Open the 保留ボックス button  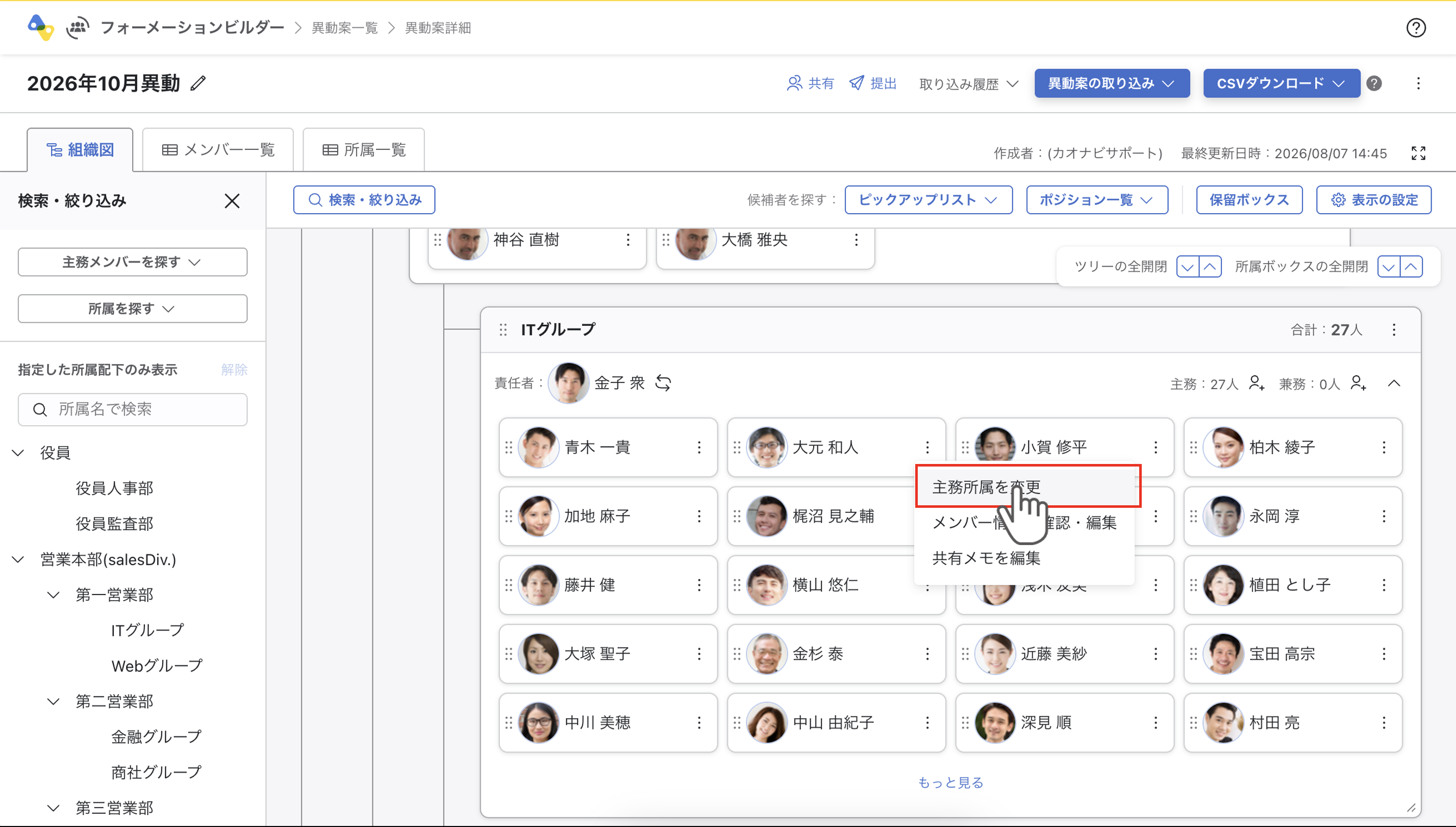(x=1249, y=200)
